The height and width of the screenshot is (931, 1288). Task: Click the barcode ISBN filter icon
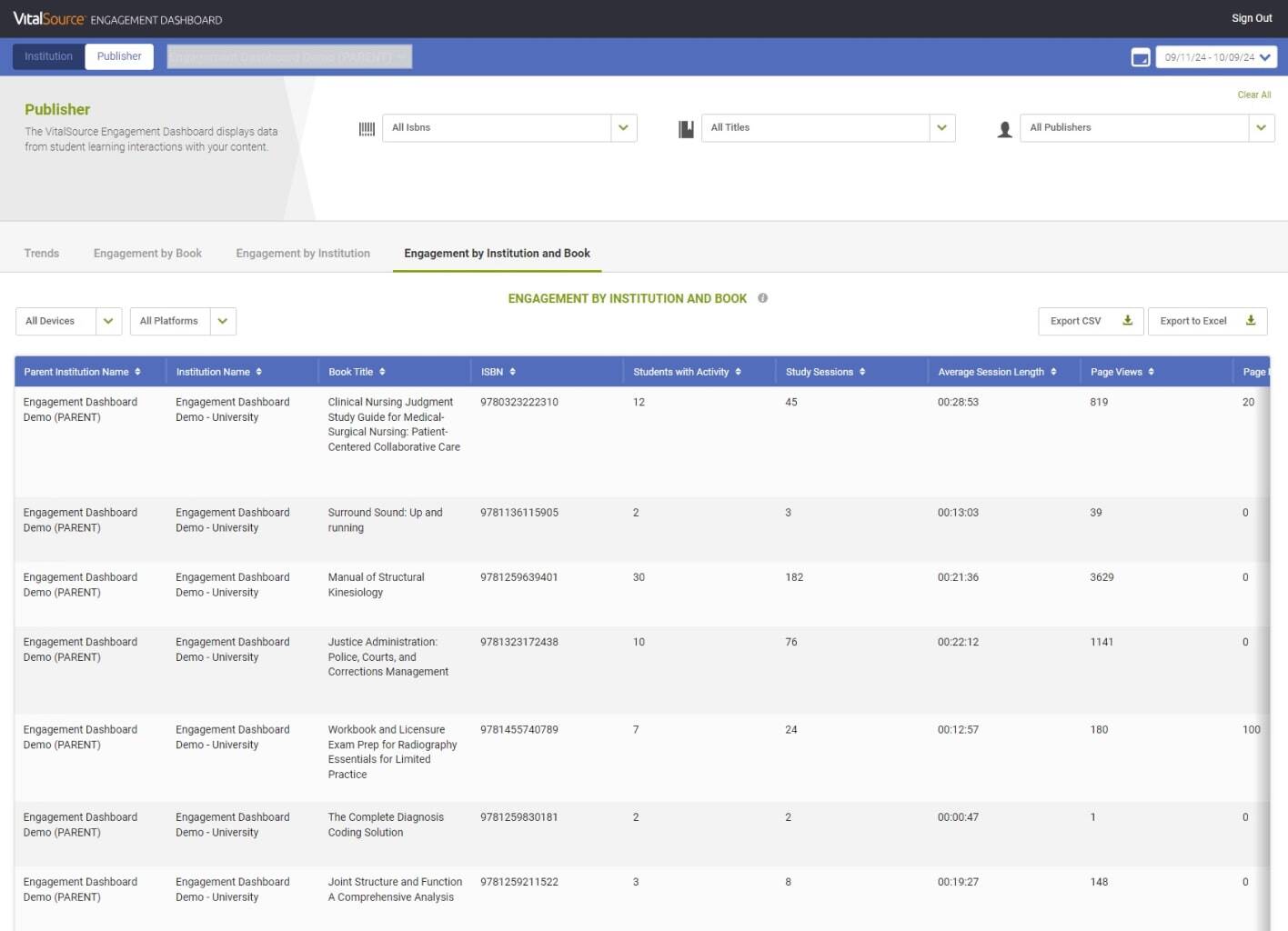coord(367,129)
